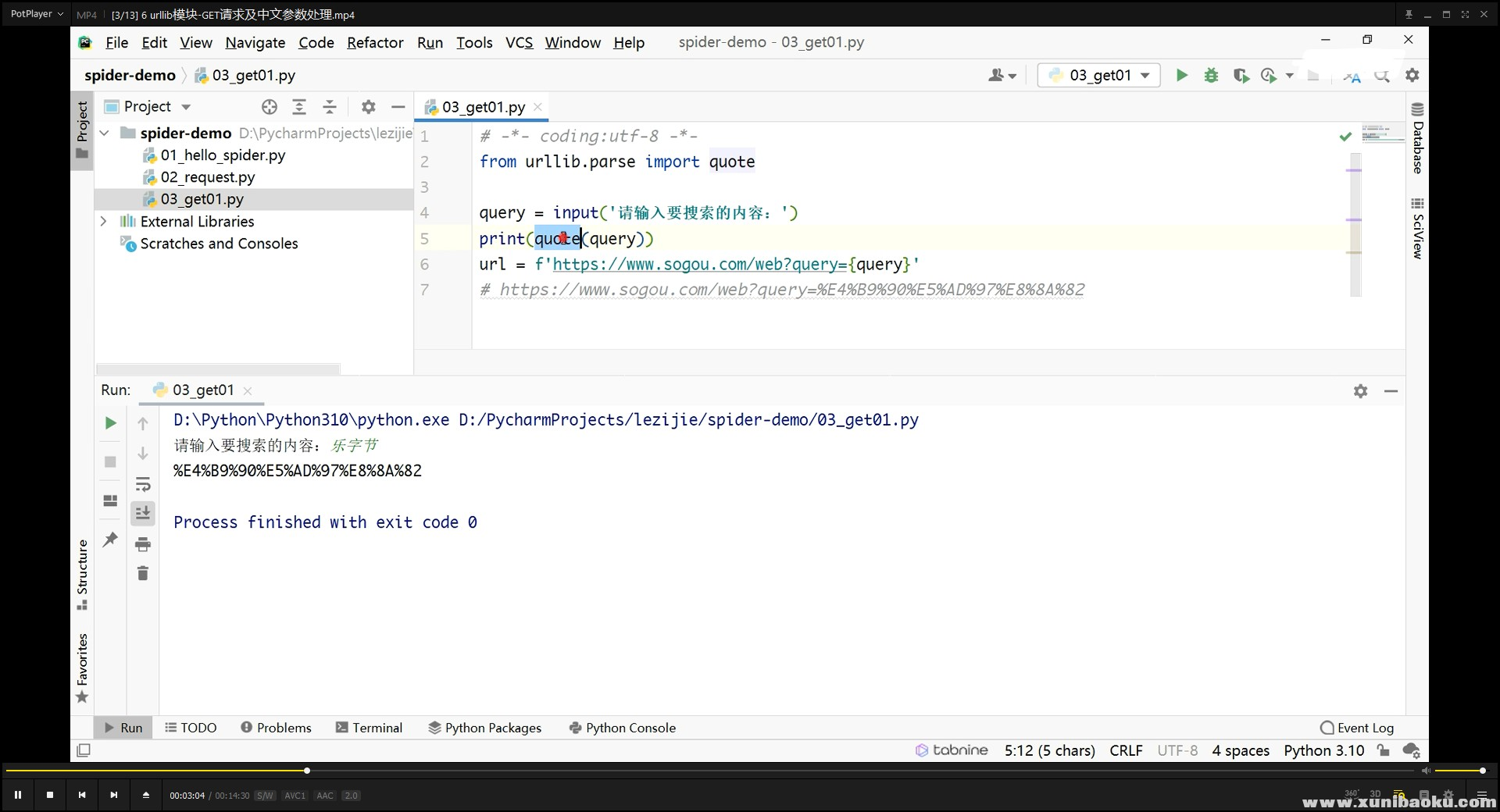Select the locate-opened-file crosshair icon in Project

tap(270, 107)
